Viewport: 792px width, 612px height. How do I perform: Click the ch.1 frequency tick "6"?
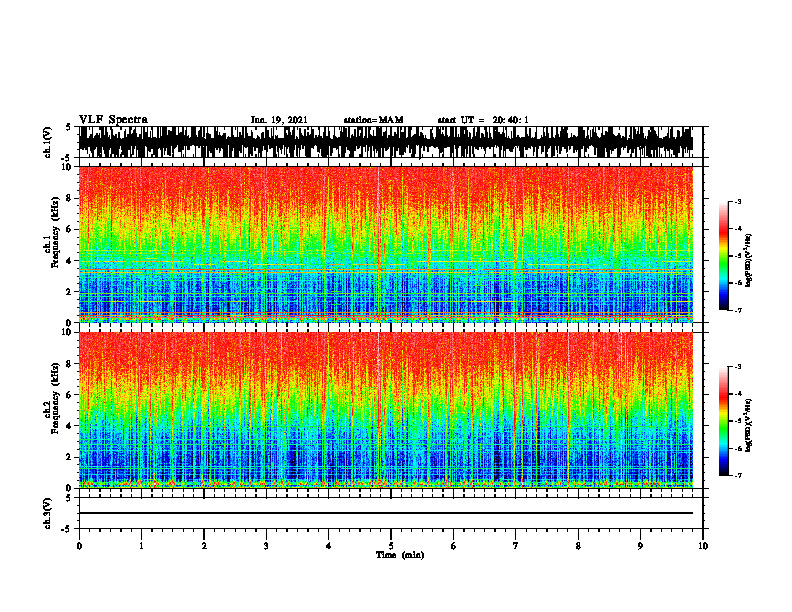(70, 229)
